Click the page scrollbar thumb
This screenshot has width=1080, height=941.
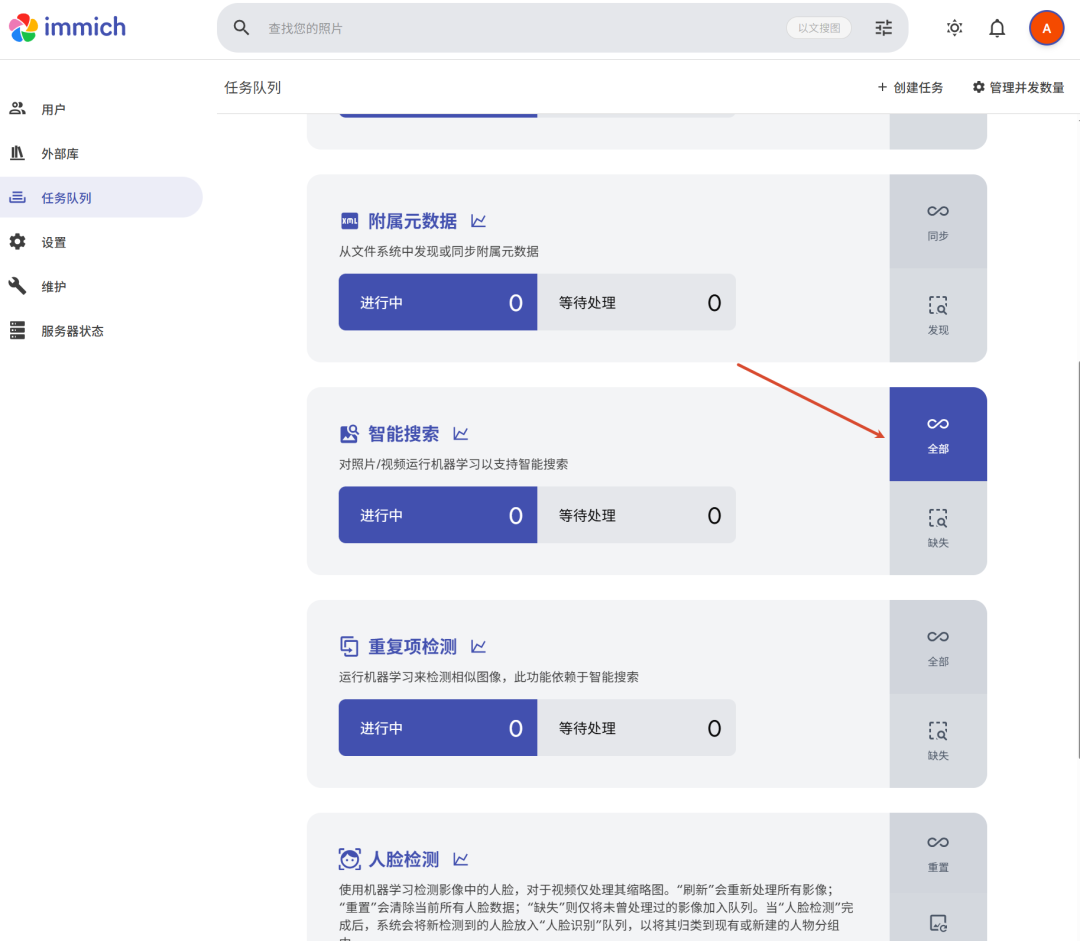1077,558
